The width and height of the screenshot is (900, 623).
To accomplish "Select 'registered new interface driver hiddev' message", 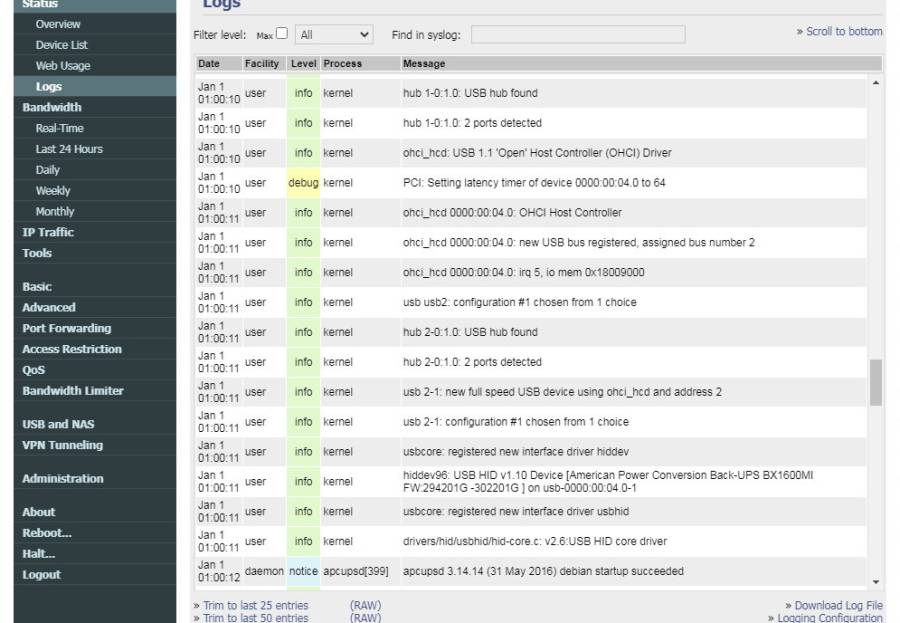I will click(515, 452).
